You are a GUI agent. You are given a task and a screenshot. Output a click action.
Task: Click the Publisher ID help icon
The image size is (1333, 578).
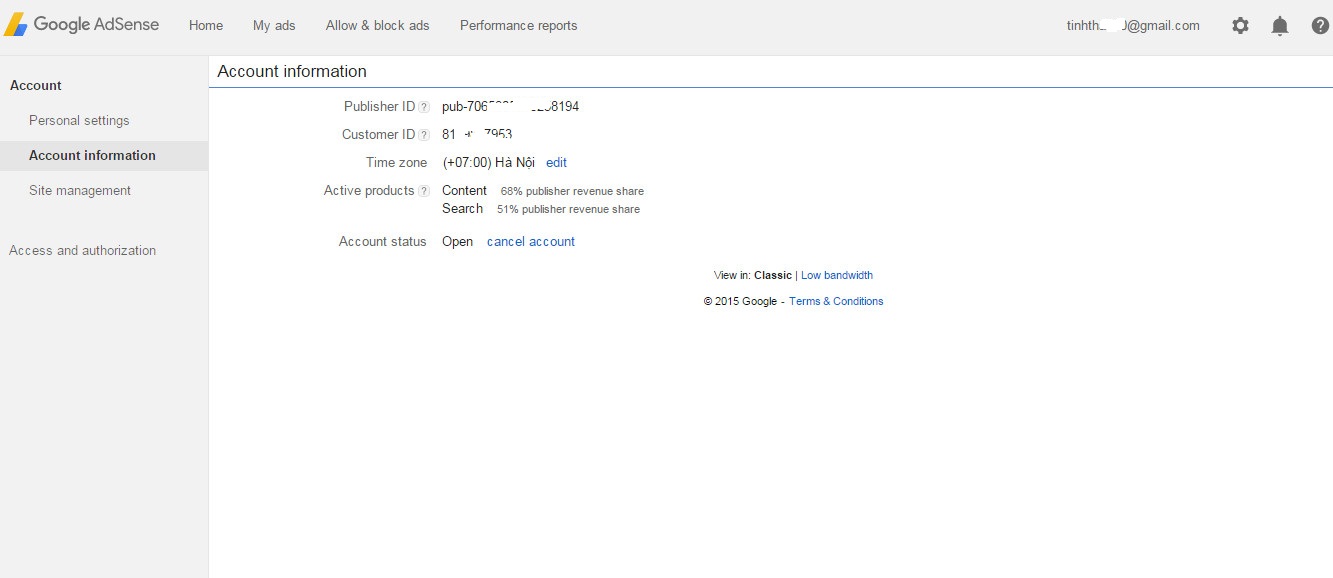click(424, 107)
